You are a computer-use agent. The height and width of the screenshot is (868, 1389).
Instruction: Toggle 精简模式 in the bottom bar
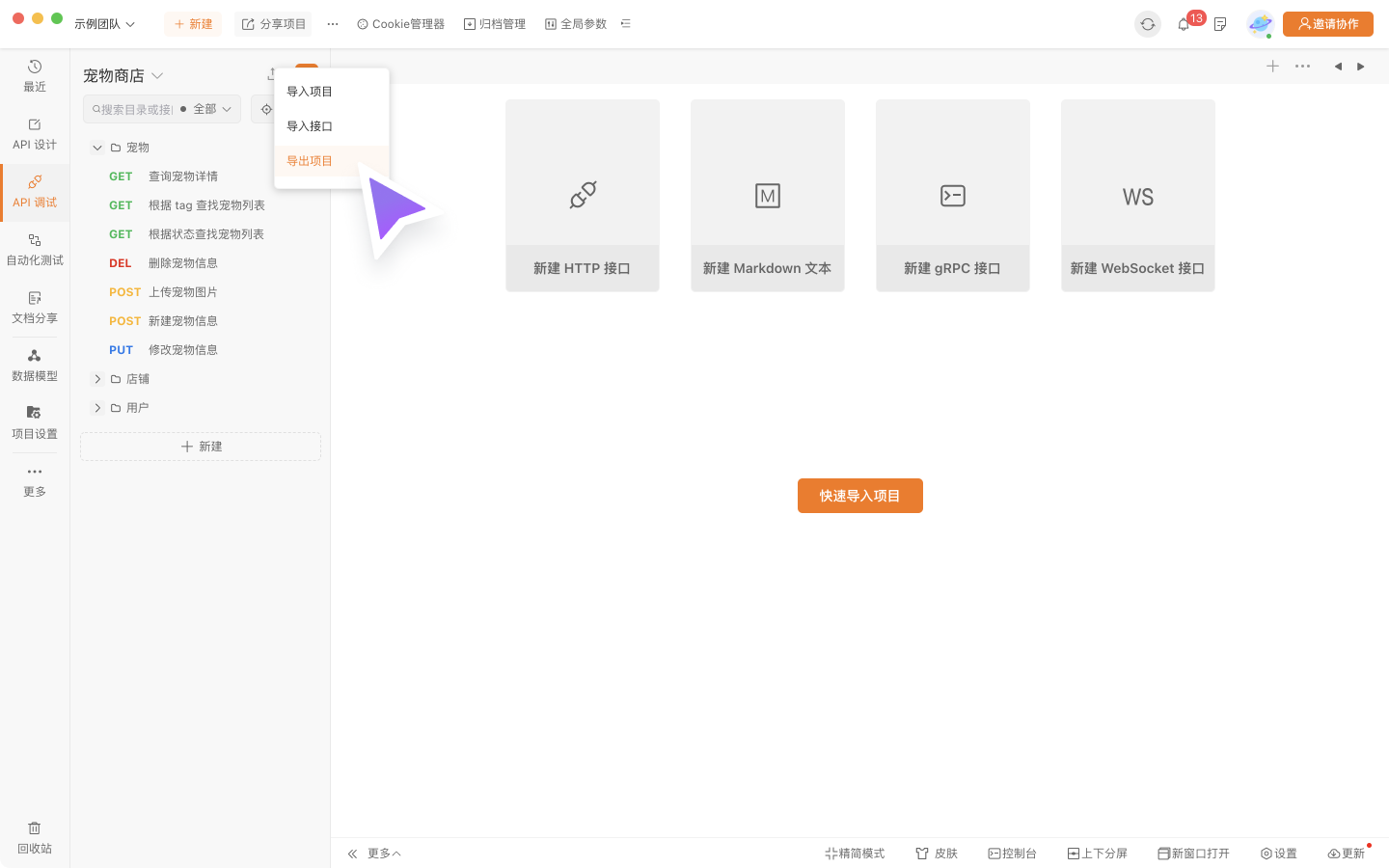coord(855,854)
